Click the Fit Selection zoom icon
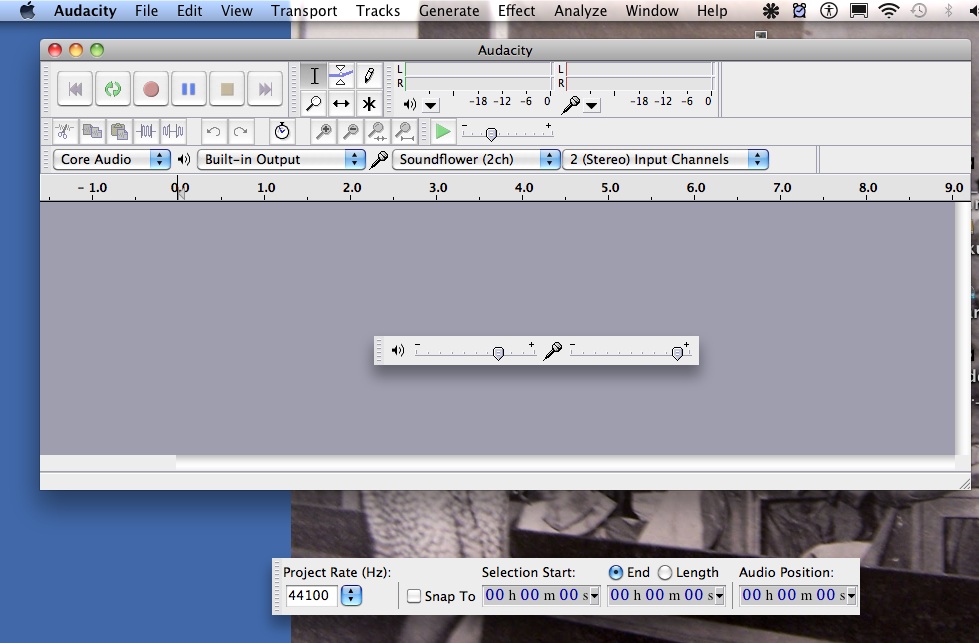 378,131
